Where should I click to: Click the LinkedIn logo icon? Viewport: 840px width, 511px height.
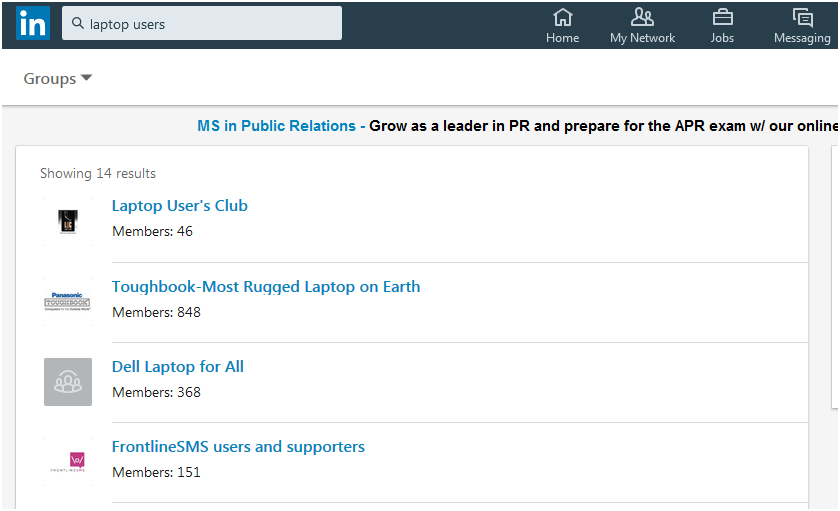point(33,23)
